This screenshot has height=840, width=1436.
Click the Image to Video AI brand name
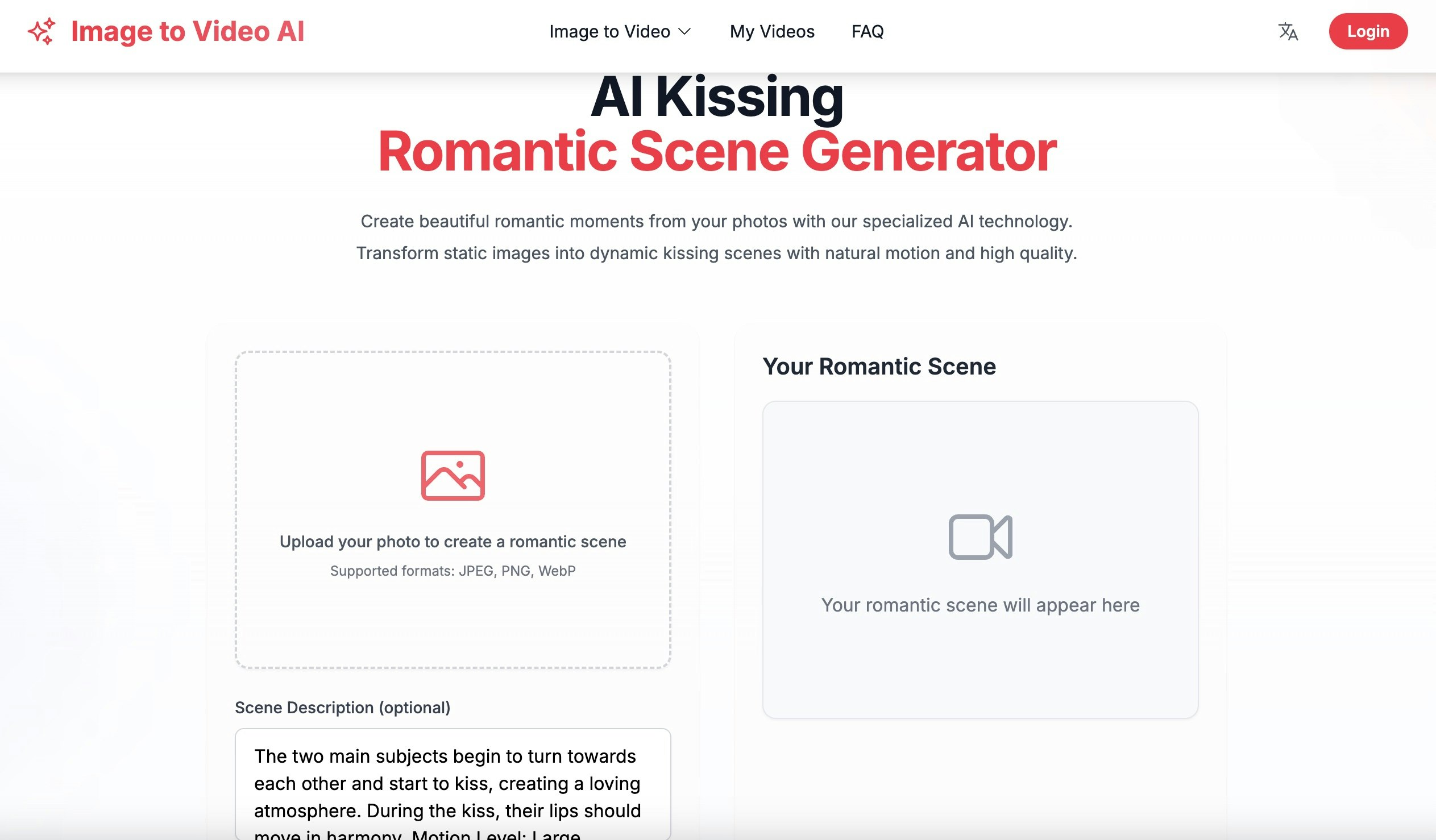click(x=188, y=31)
